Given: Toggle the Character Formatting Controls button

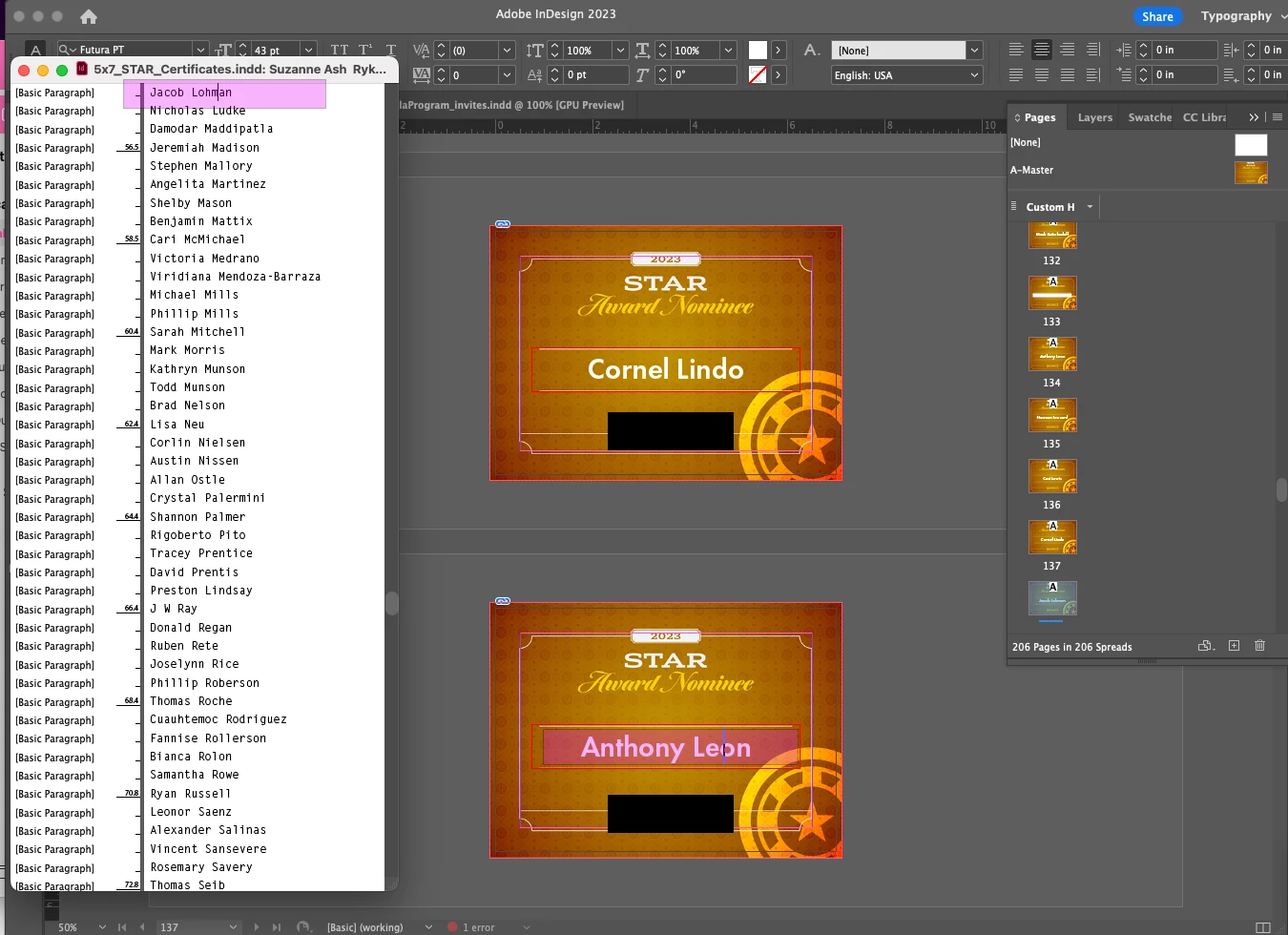Looking at the screenshot, I should point(35,50).
